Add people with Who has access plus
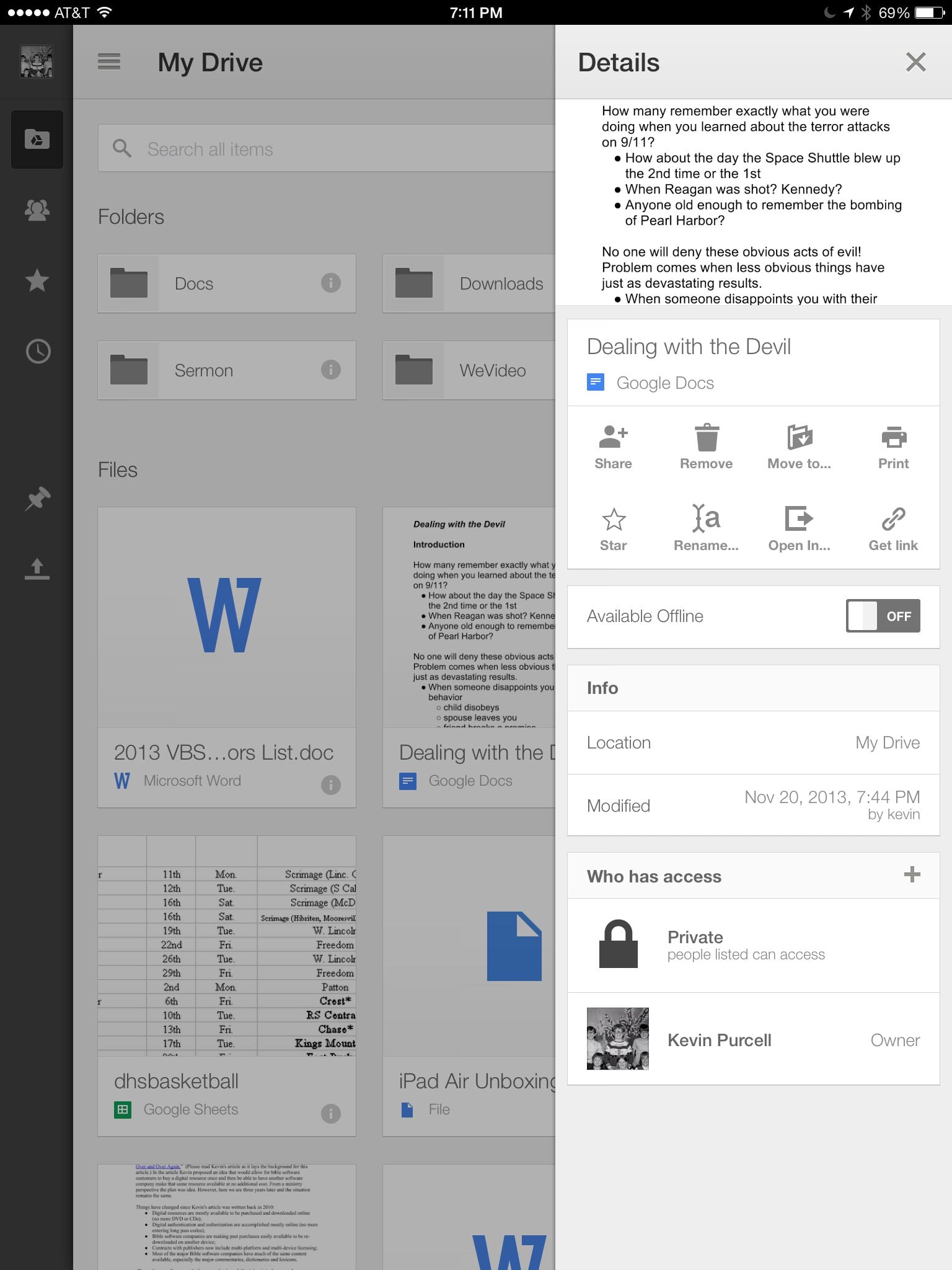The image size is (952, 1270). pos(912,875)
